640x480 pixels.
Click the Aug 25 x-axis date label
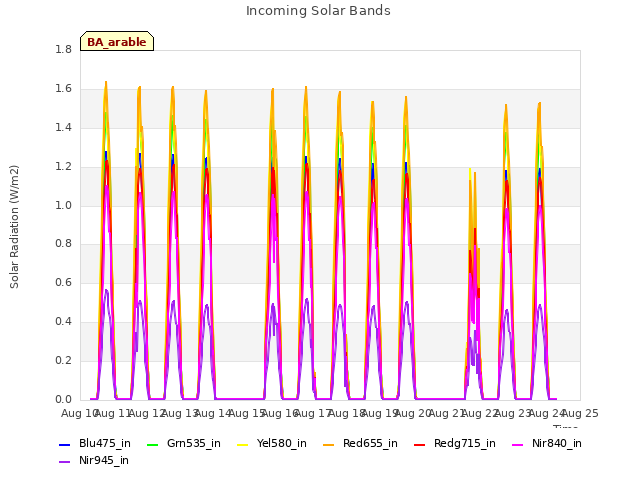580,414
